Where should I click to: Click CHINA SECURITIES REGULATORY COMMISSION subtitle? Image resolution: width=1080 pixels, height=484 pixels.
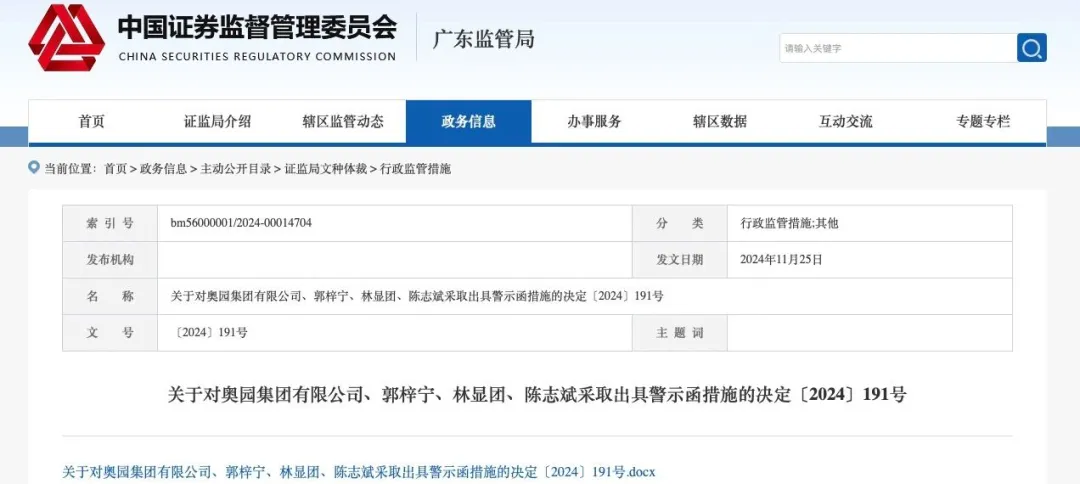click(258, 56)
